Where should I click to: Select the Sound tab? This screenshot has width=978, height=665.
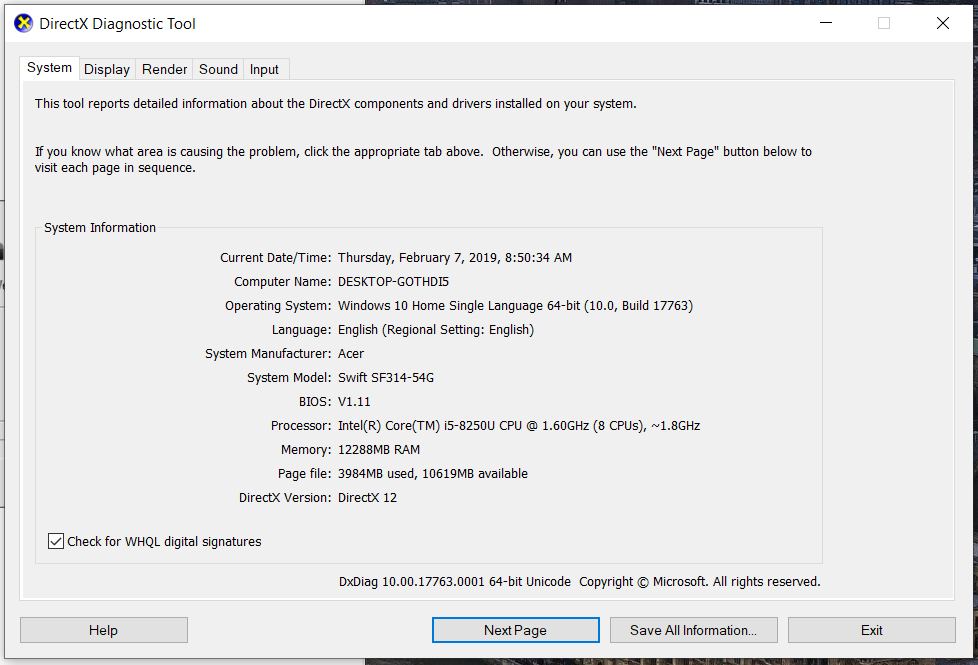[x=218, y=69]
